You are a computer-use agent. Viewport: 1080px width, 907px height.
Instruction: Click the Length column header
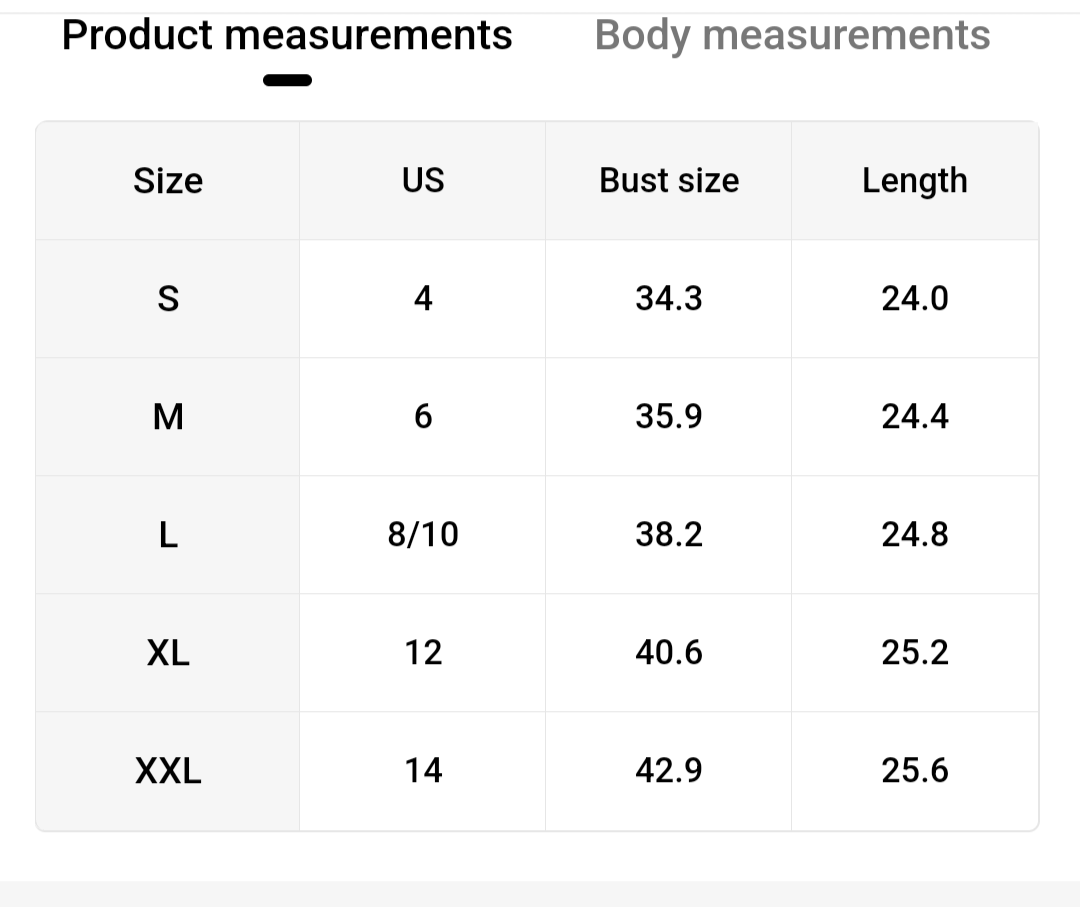[915, 181]
